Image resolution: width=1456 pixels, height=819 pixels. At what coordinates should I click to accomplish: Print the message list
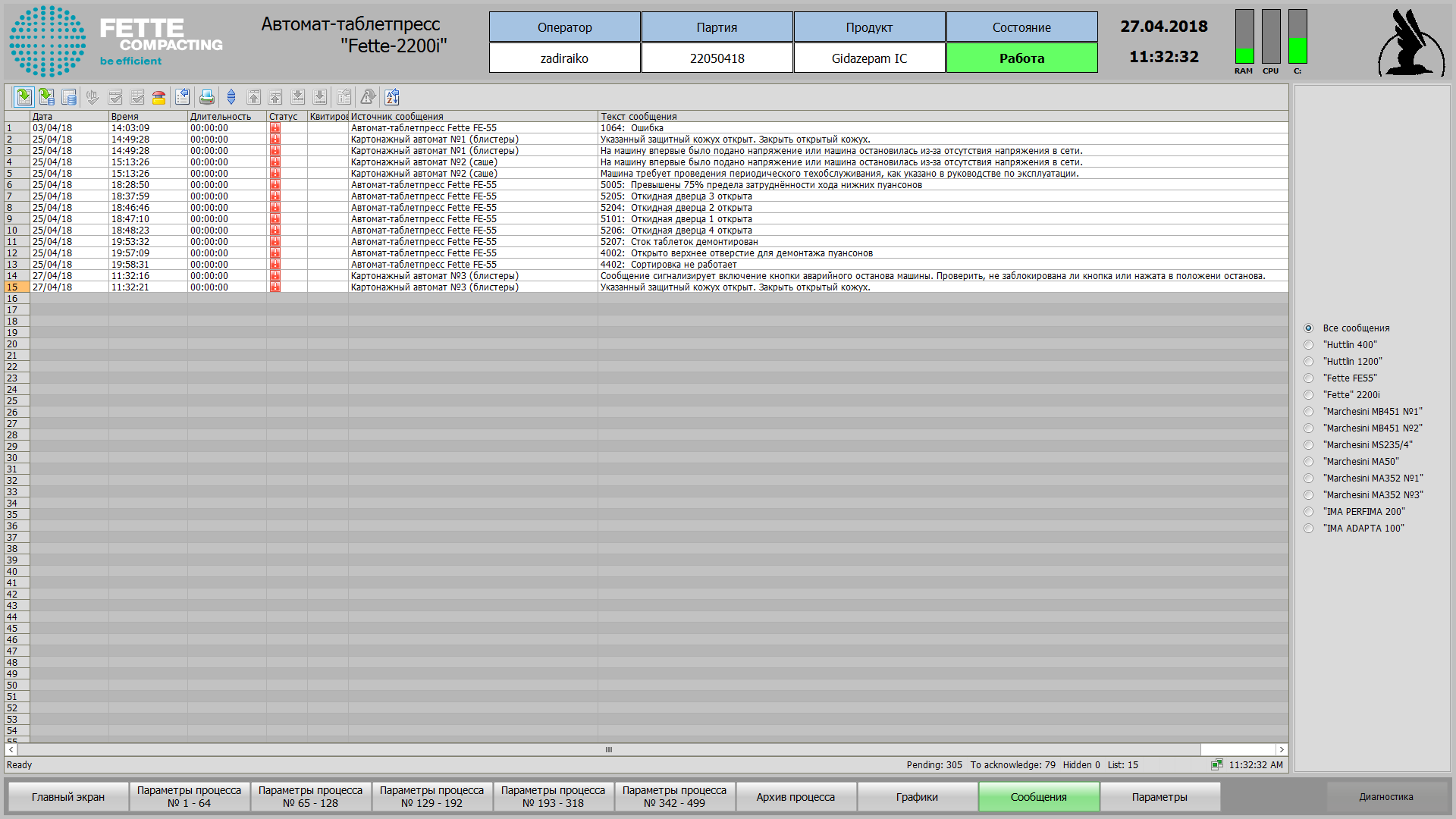point(207,97)
